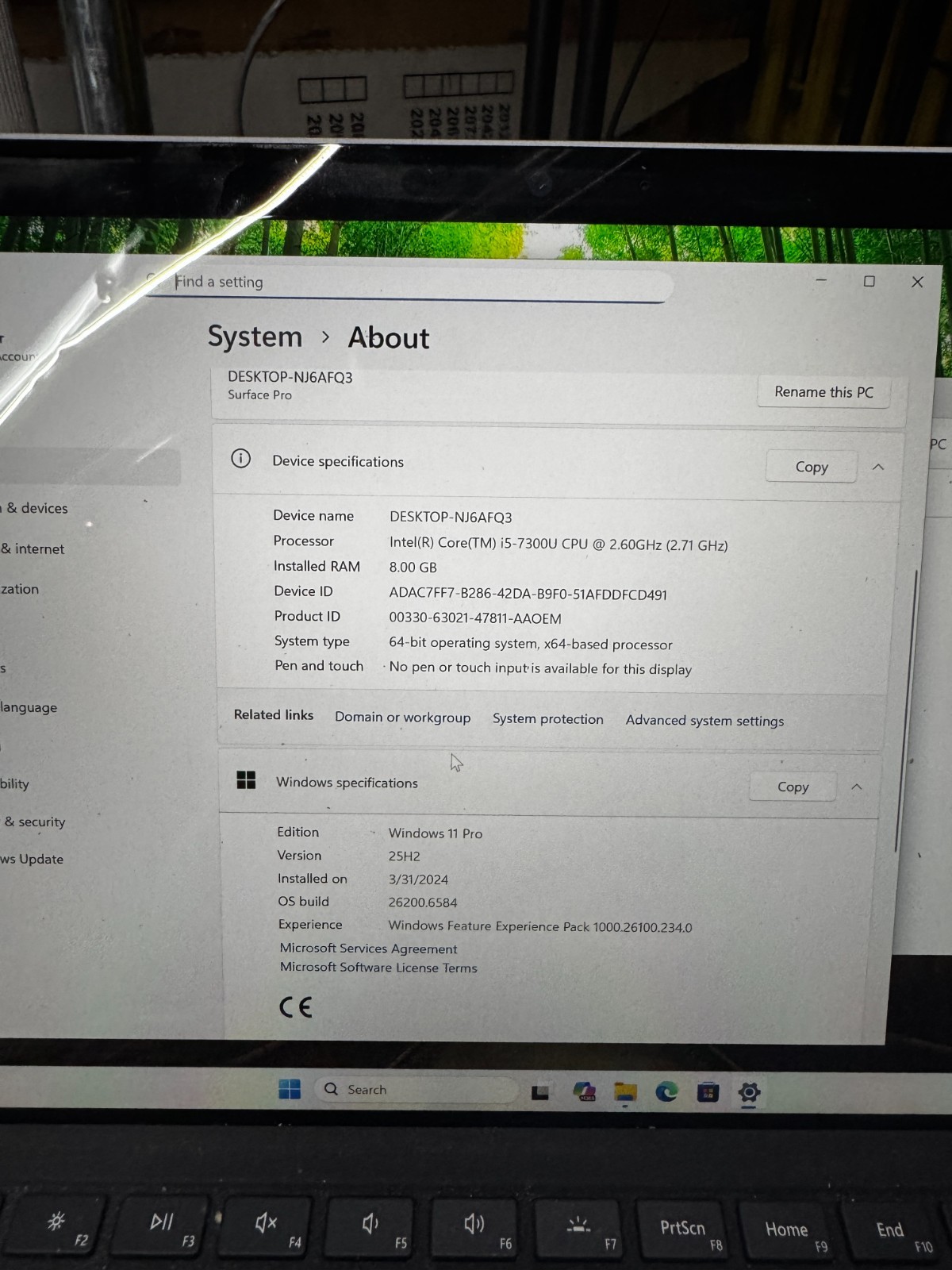Copy the Windows specifications
The width and height of the screenshot is (952, 1270).
(x=793, y=787)
